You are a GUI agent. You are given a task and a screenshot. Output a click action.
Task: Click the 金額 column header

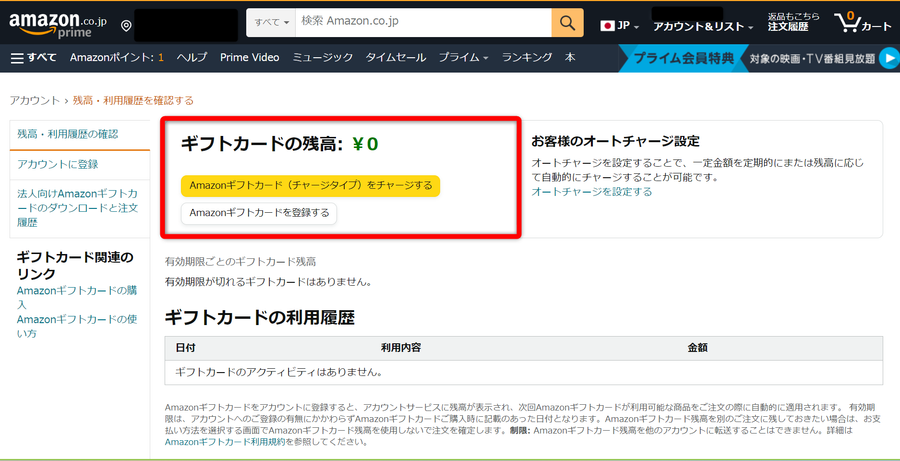coord(697,347)
